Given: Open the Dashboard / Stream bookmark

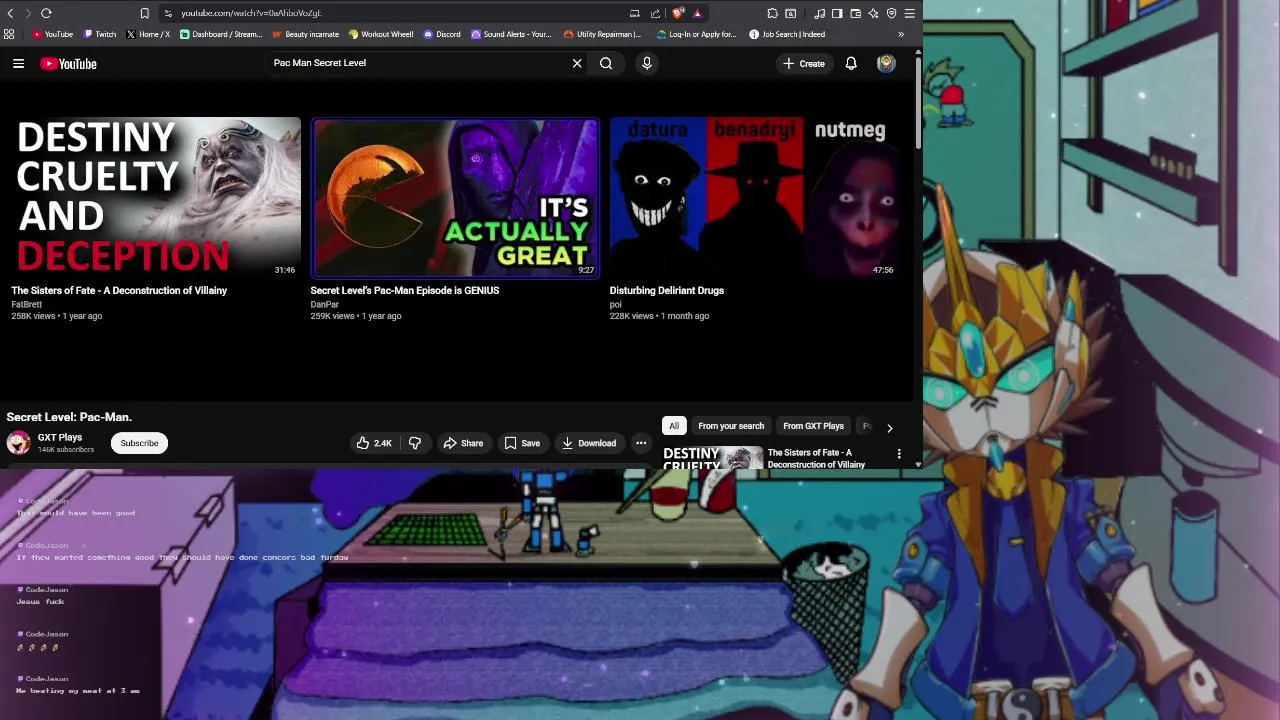Looking at the screenshot, I should pyautogui.click(x=221, y=34).
